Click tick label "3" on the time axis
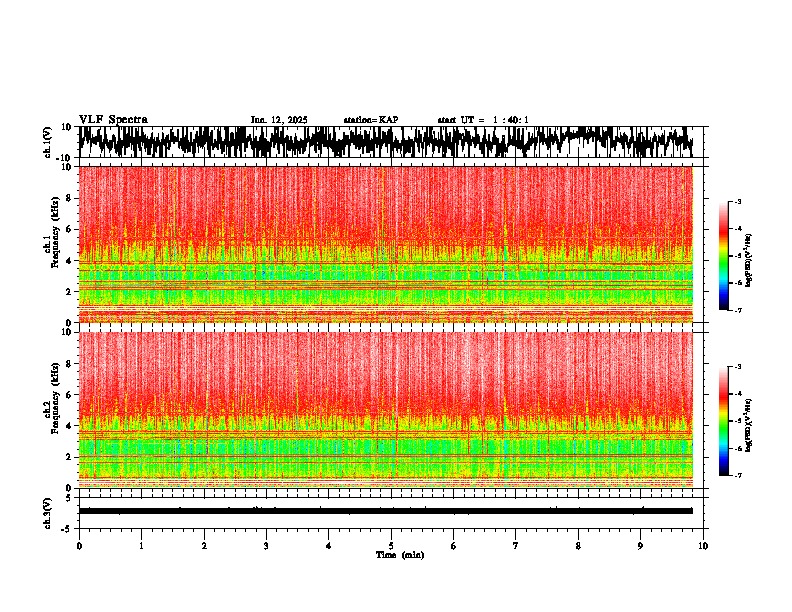The image size is (792, 612). [266, 546]
